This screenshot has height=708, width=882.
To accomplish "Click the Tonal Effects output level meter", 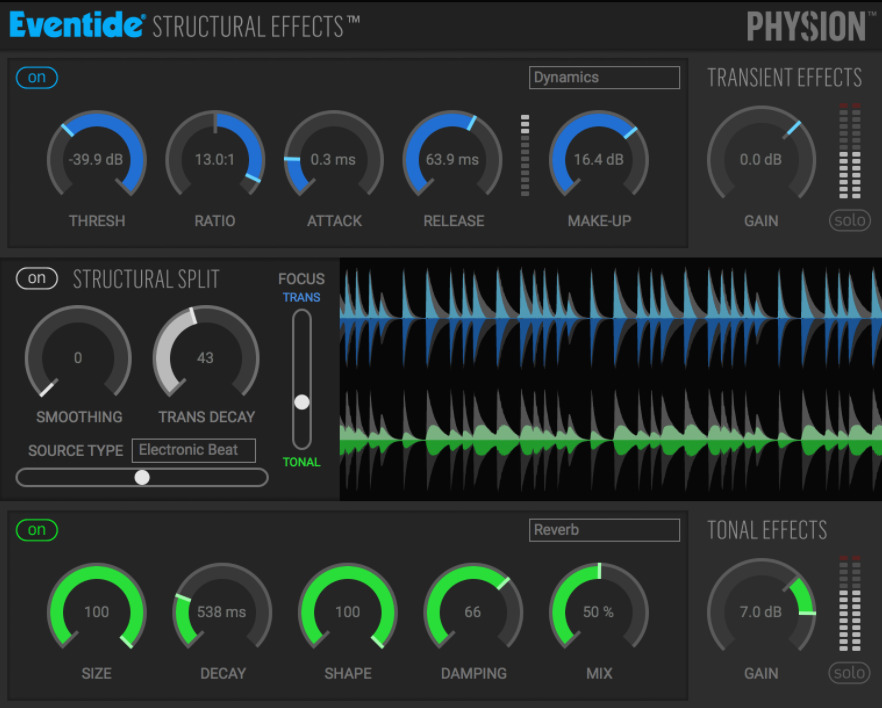I will [x=849, y=603].
